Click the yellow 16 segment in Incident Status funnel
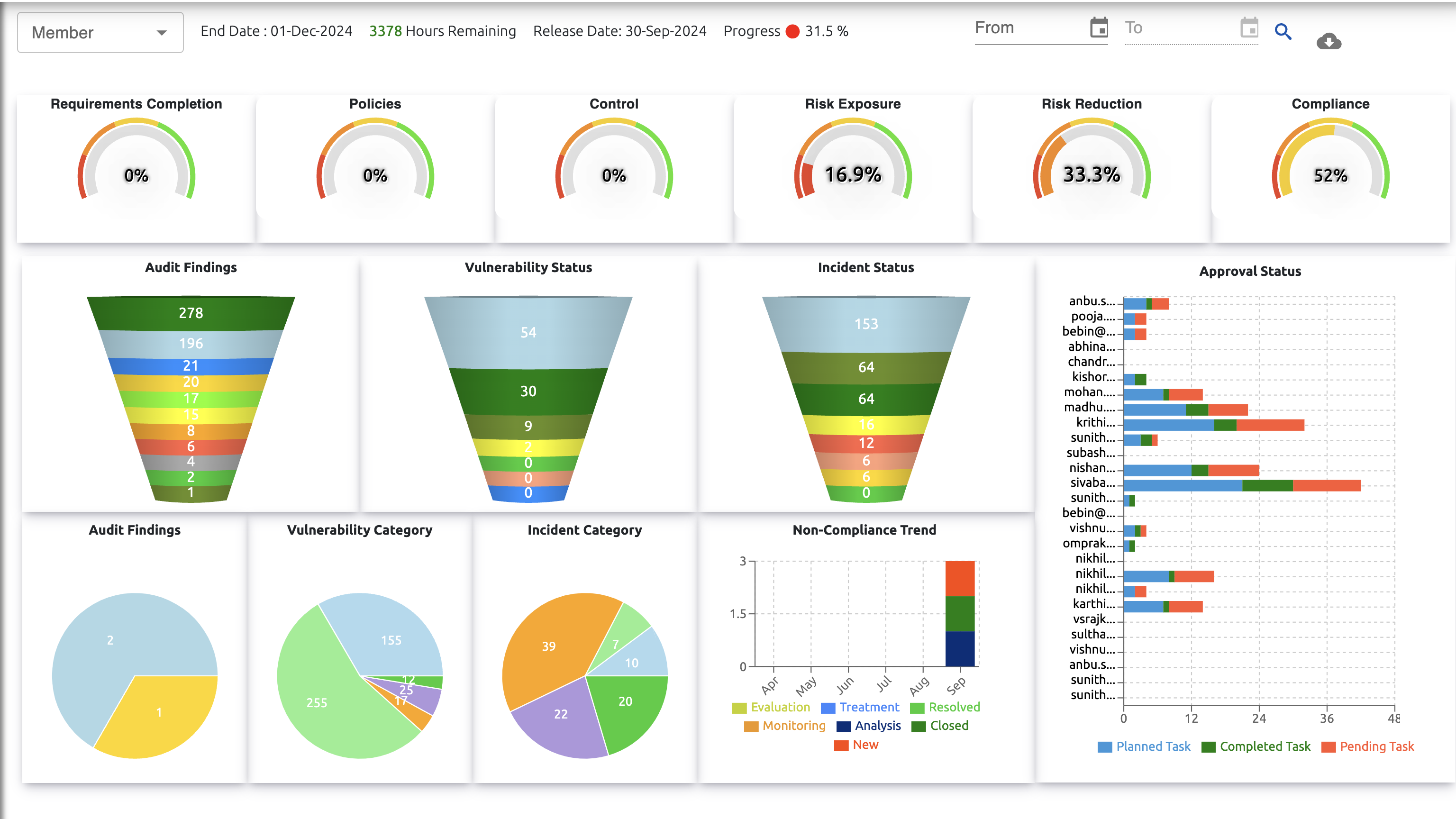 coord(866,425)
